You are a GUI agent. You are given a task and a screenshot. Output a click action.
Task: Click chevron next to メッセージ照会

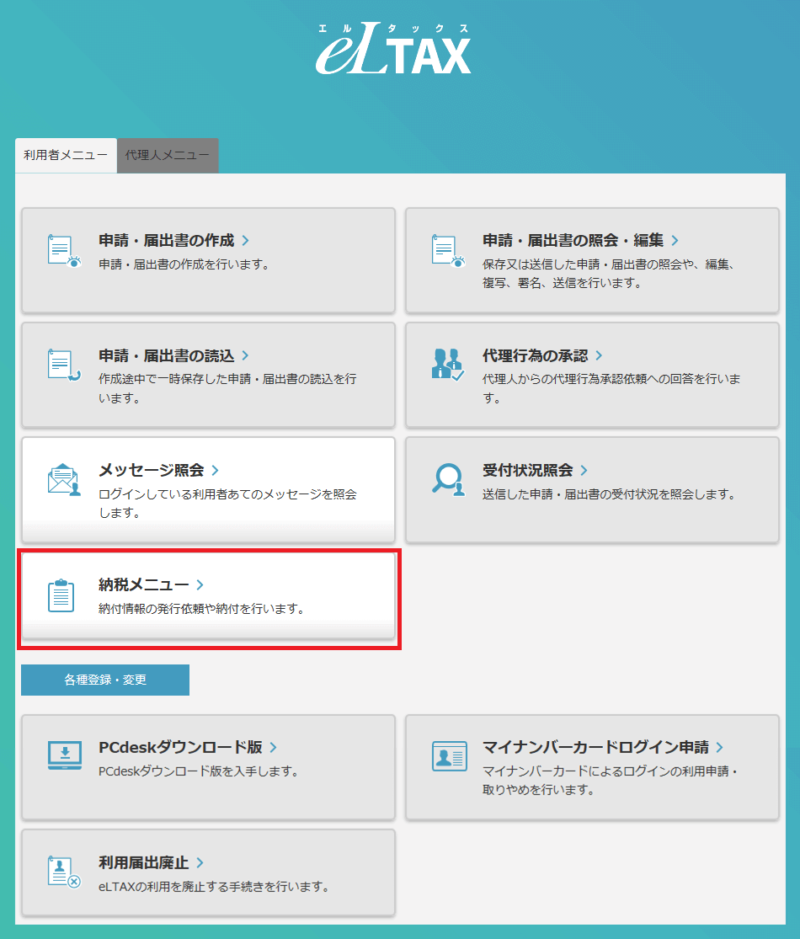pyautogui.click(x=215, y=471)
